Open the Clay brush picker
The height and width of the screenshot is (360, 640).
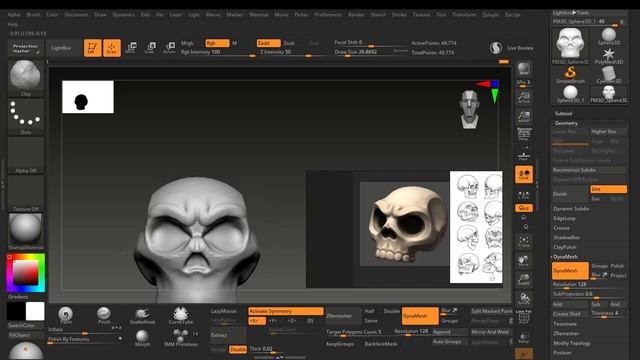pos(25,78)
